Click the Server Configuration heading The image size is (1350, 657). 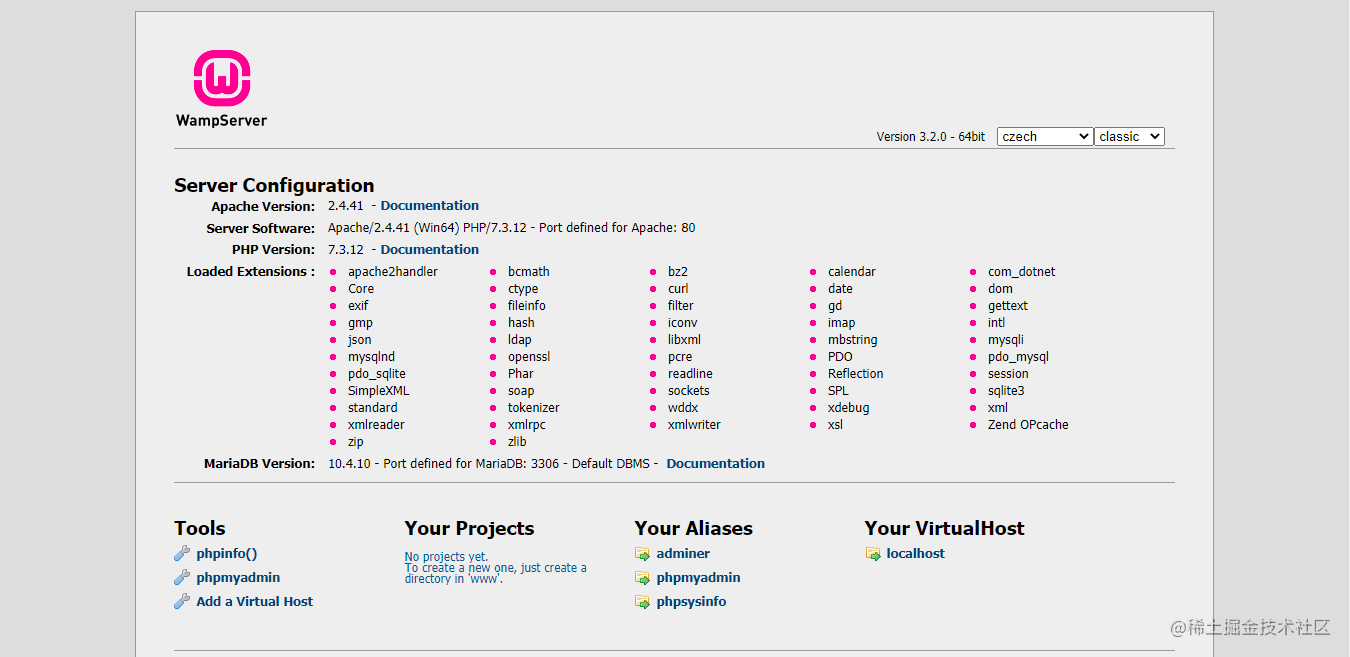click(x=274, y=185)
